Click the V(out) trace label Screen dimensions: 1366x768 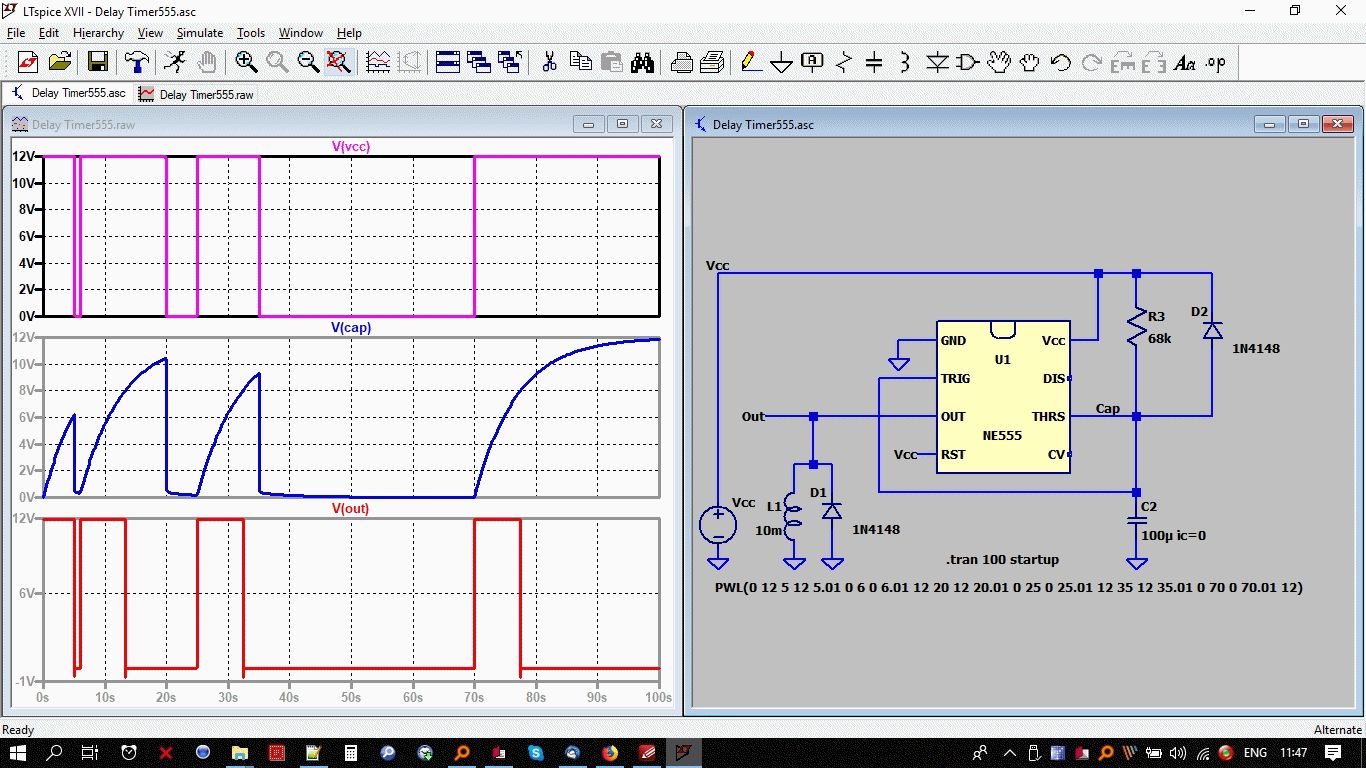(x=350, y=509)
